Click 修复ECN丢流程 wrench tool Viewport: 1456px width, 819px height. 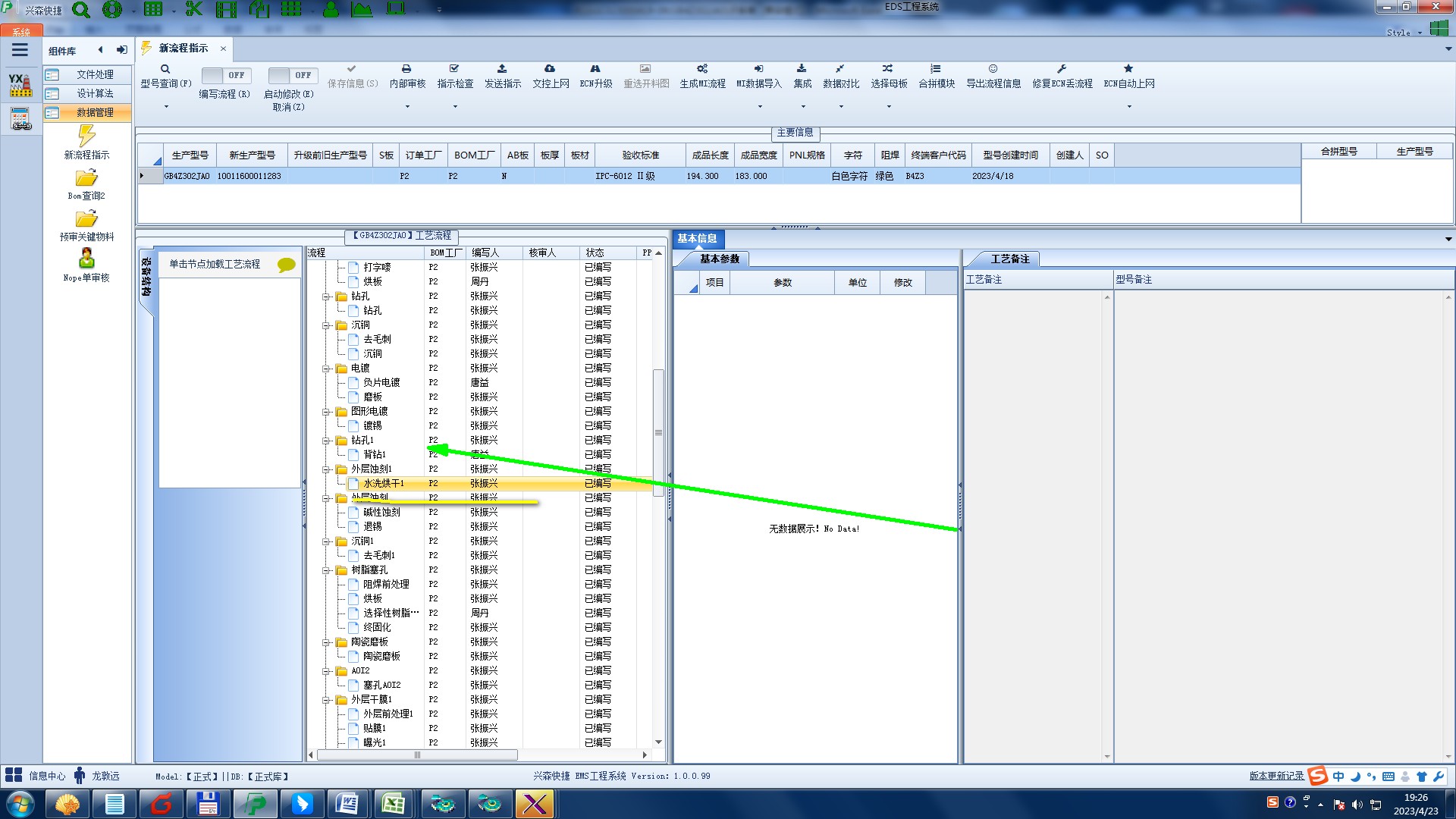point(1062,76)
